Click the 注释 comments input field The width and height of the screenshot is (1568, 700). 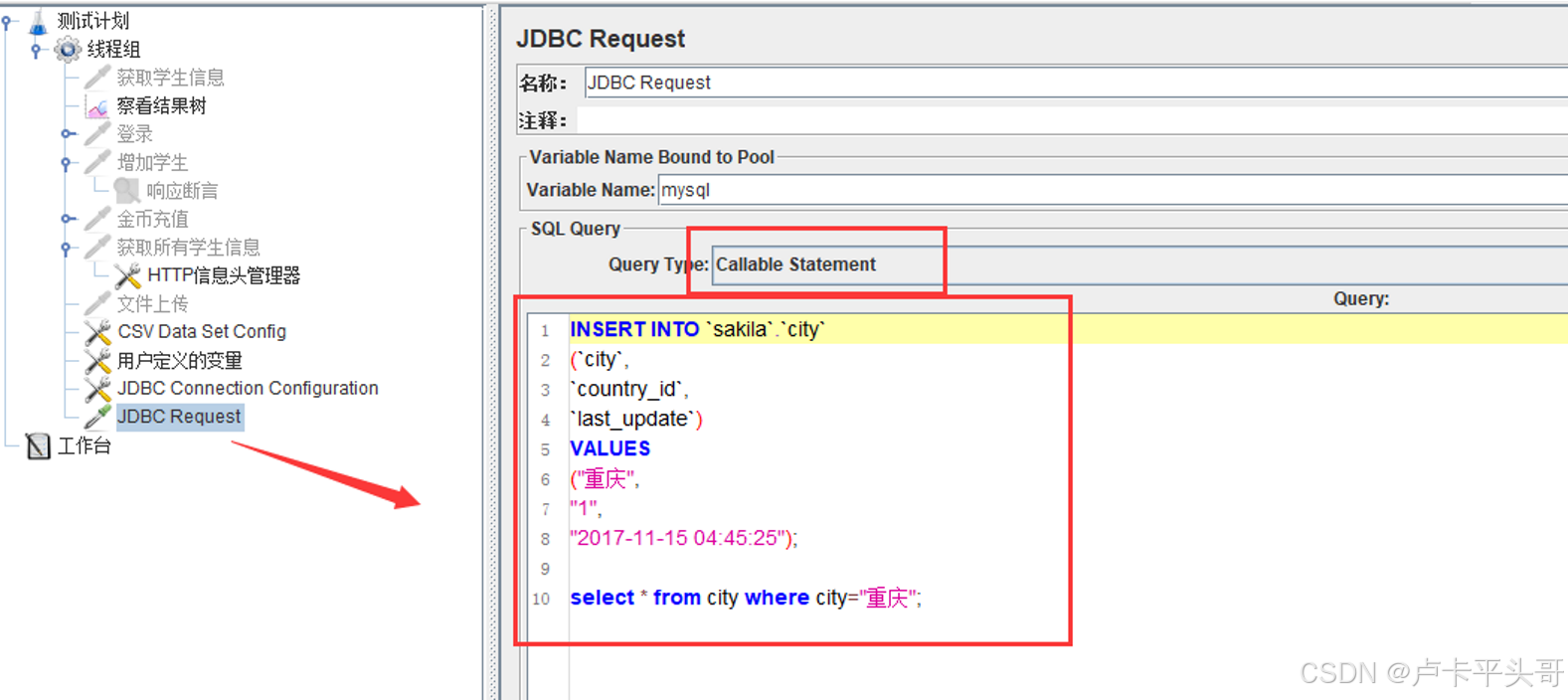(x=1073, y=120)
